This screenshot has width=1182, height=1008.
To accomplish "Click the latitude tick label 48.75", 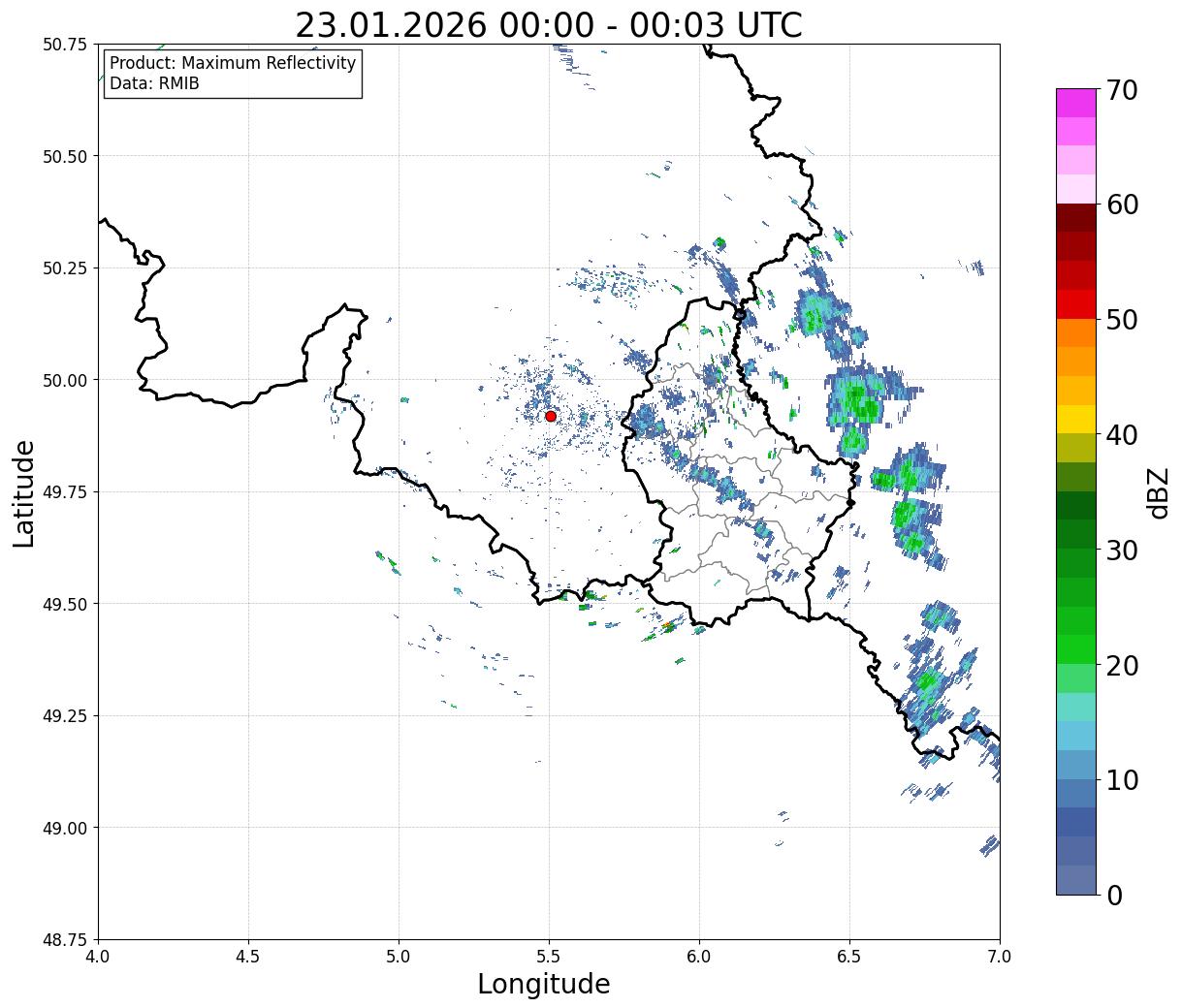I will pyautogui.click(x=65, y=940).
